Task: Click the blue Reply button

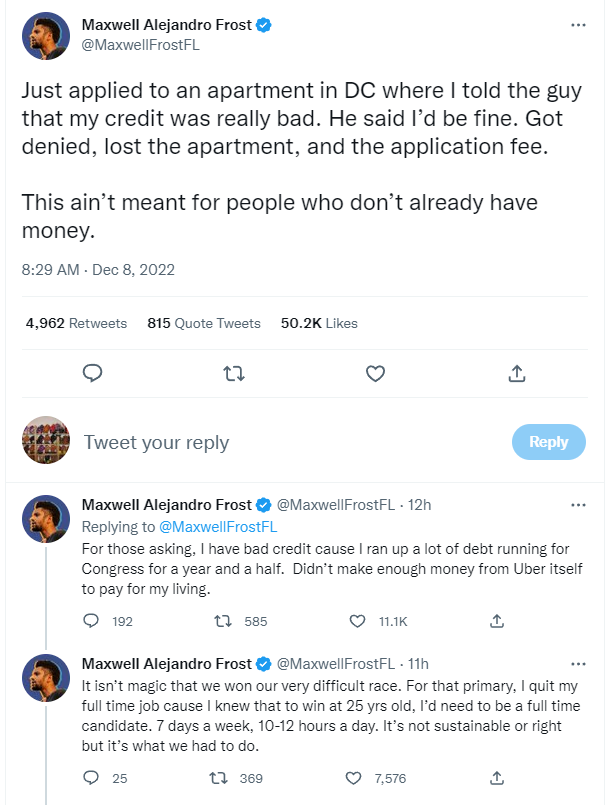Action: (548, 442)
